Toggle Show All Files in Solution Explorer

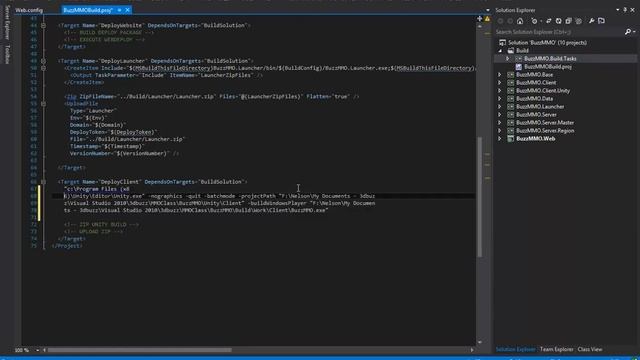(x=578, y=21)
